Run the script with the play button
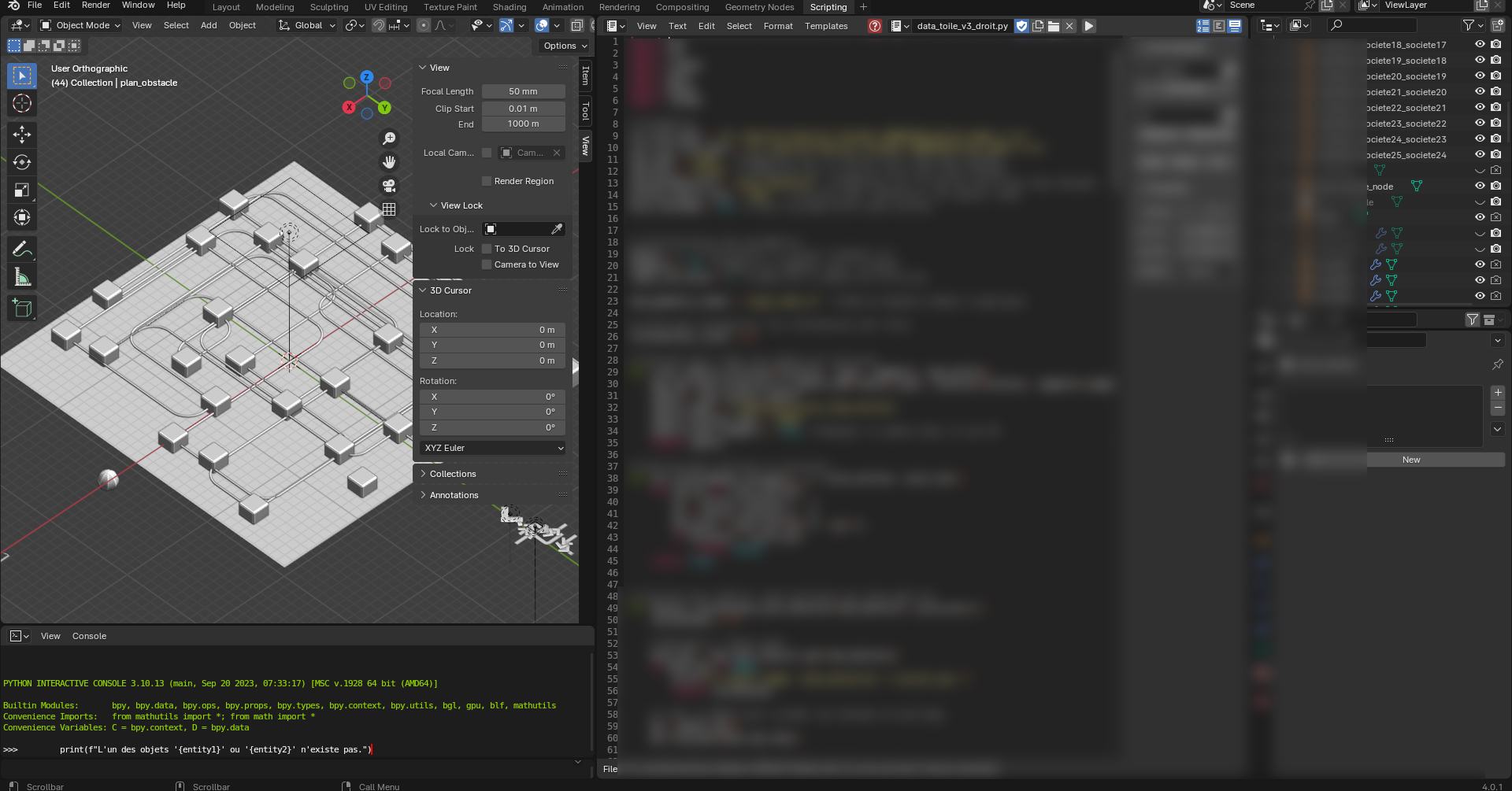This screenshot has height=791, width=1512. click(1088, 26)
